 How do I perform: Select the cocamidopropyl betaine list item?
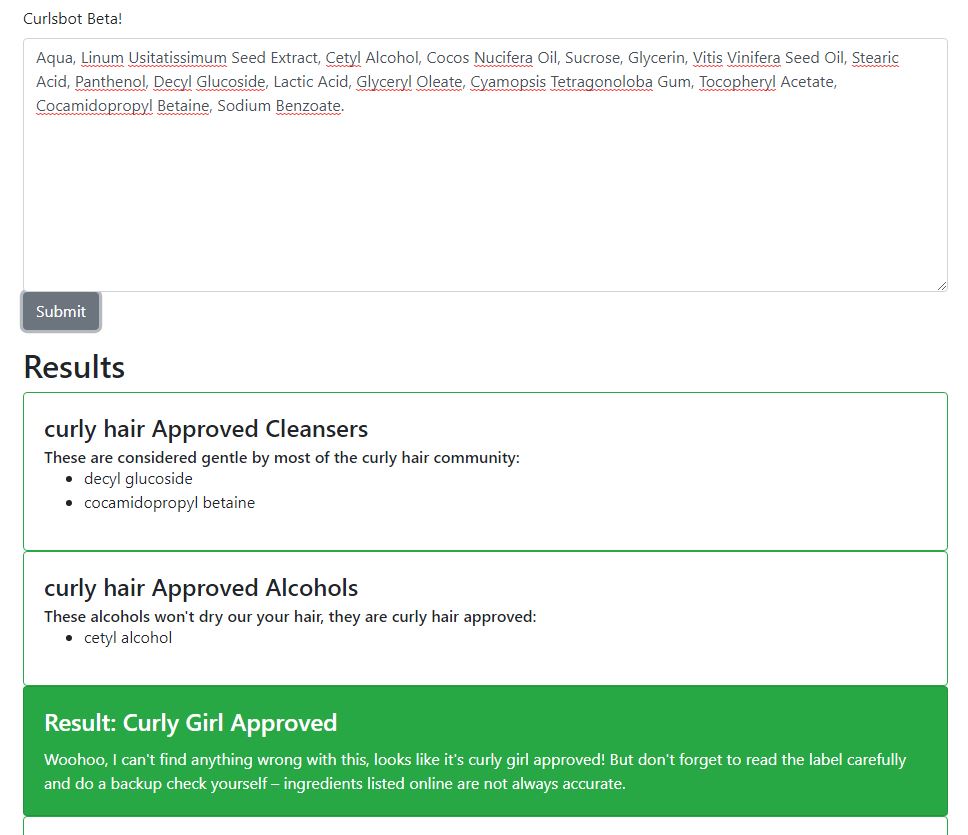tap(169, 503)
